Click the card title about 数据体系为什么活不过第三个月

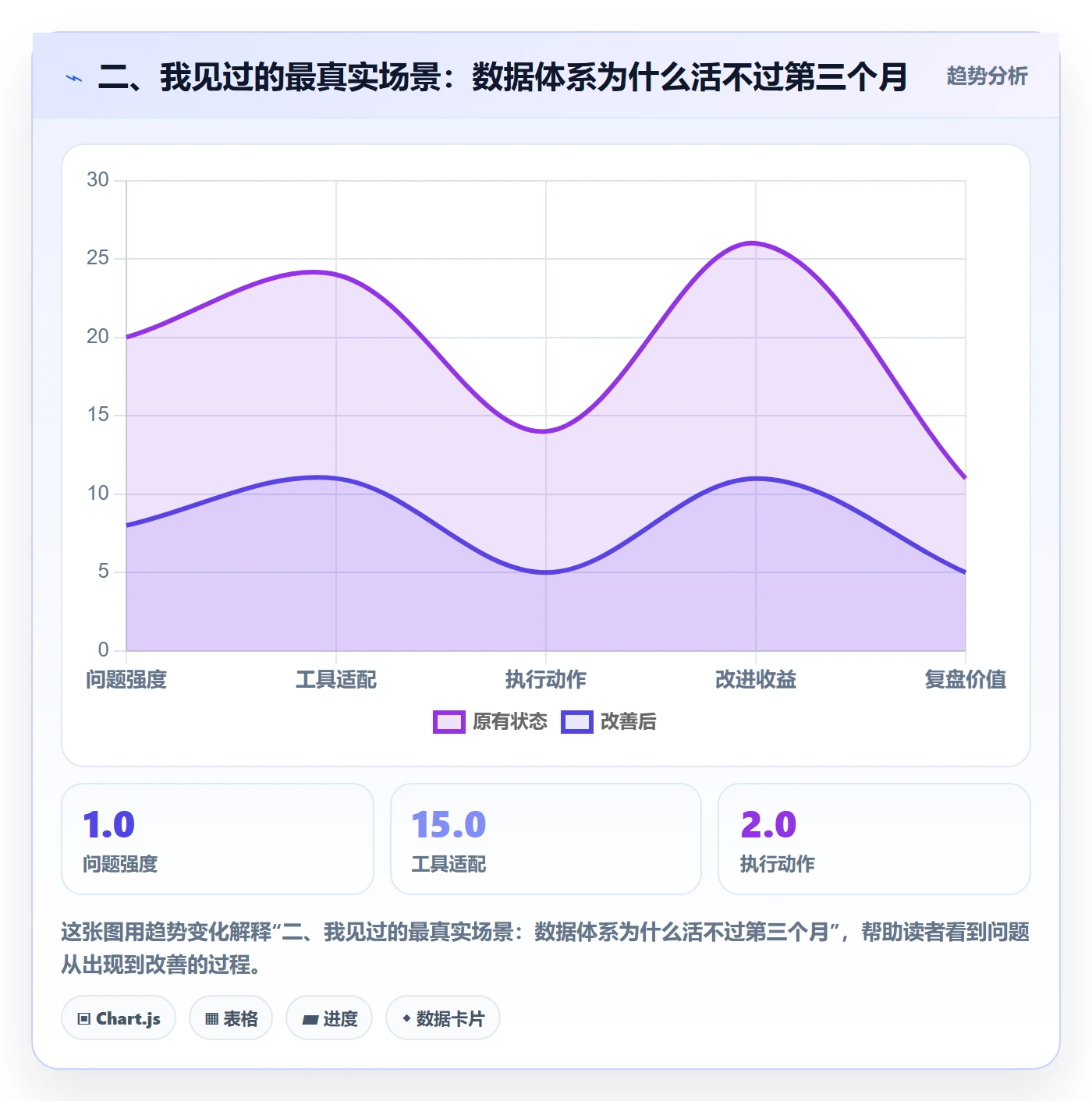pos(502,76)
